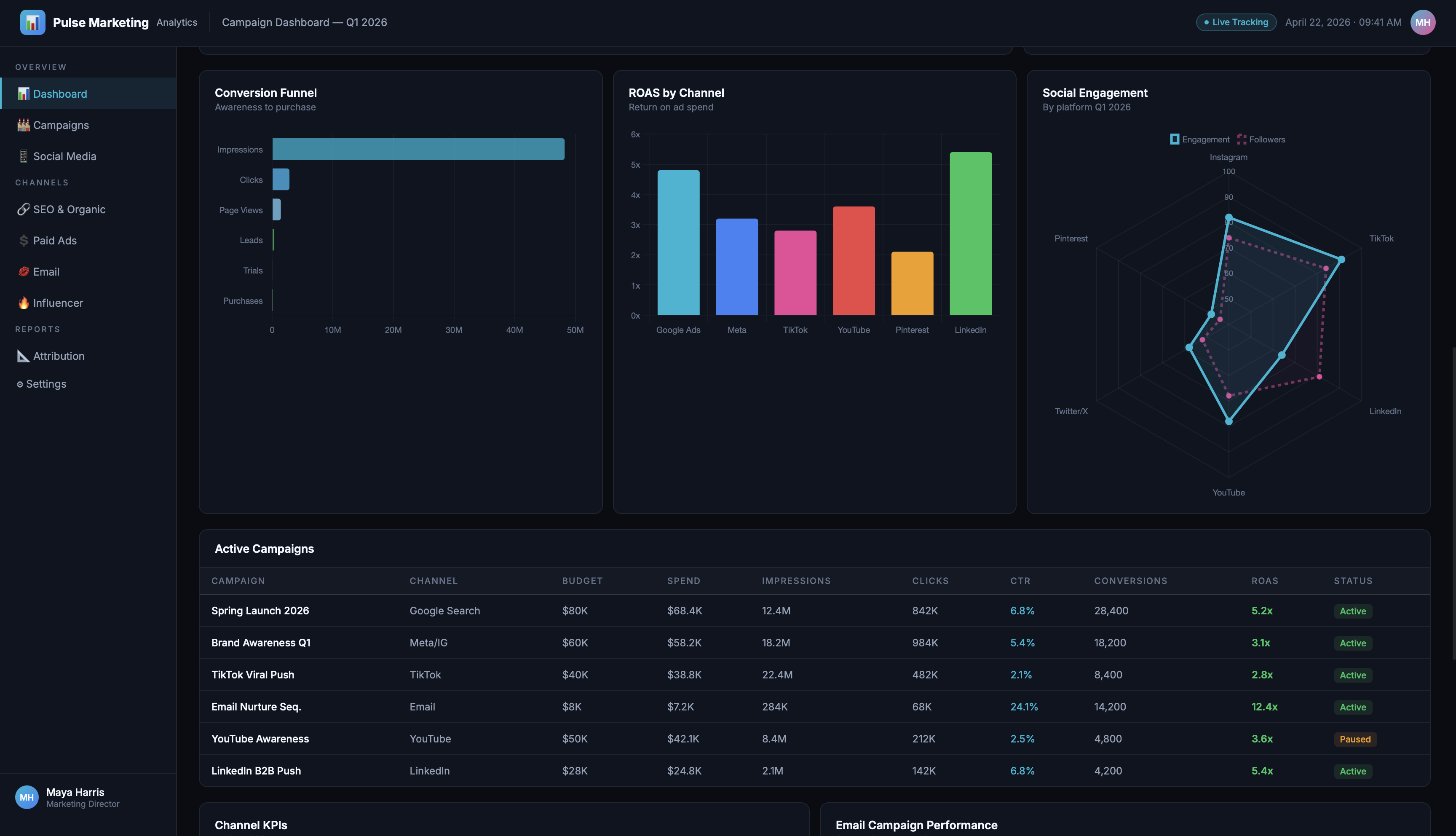1456x836 pixels.
Task: Click the Channel KPIs card title
Action: coord(251,825)
